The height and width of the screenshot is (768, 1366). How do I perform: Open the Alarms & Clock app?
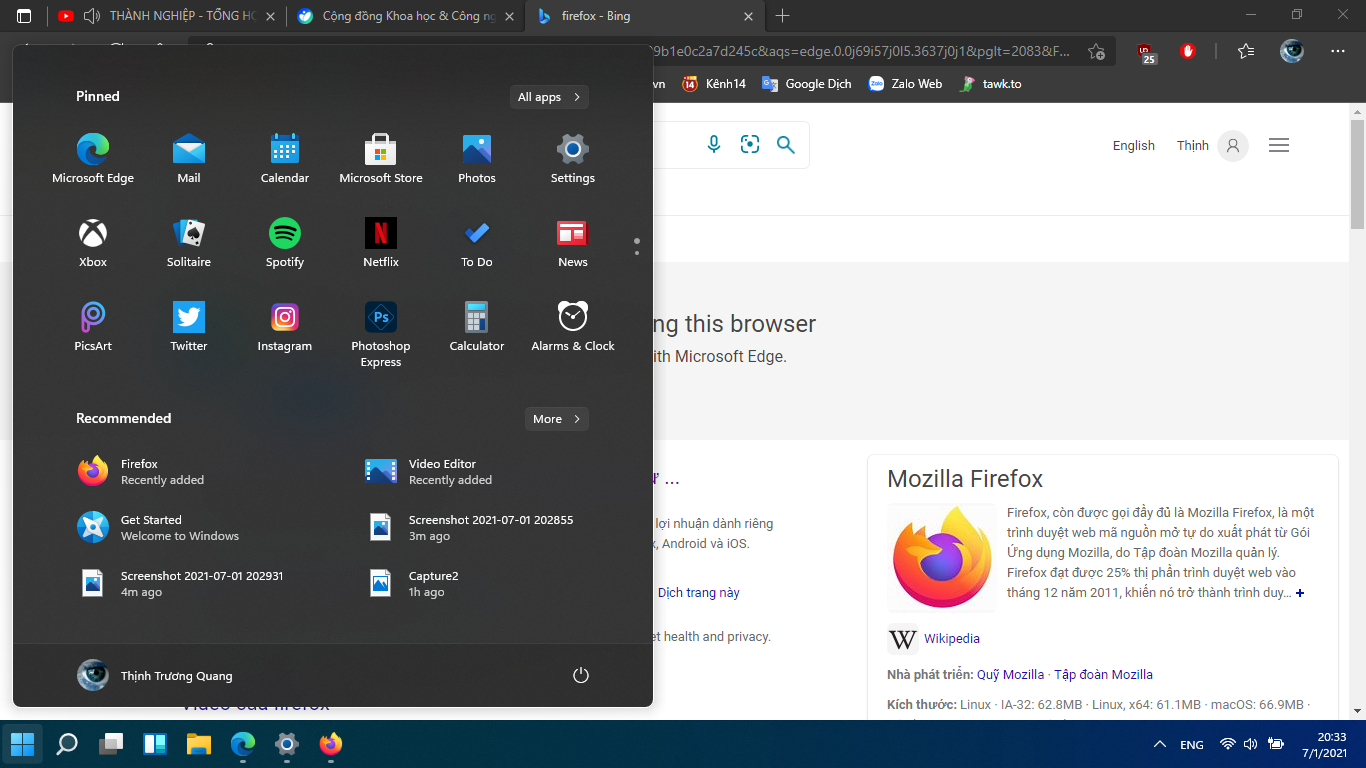573,327
